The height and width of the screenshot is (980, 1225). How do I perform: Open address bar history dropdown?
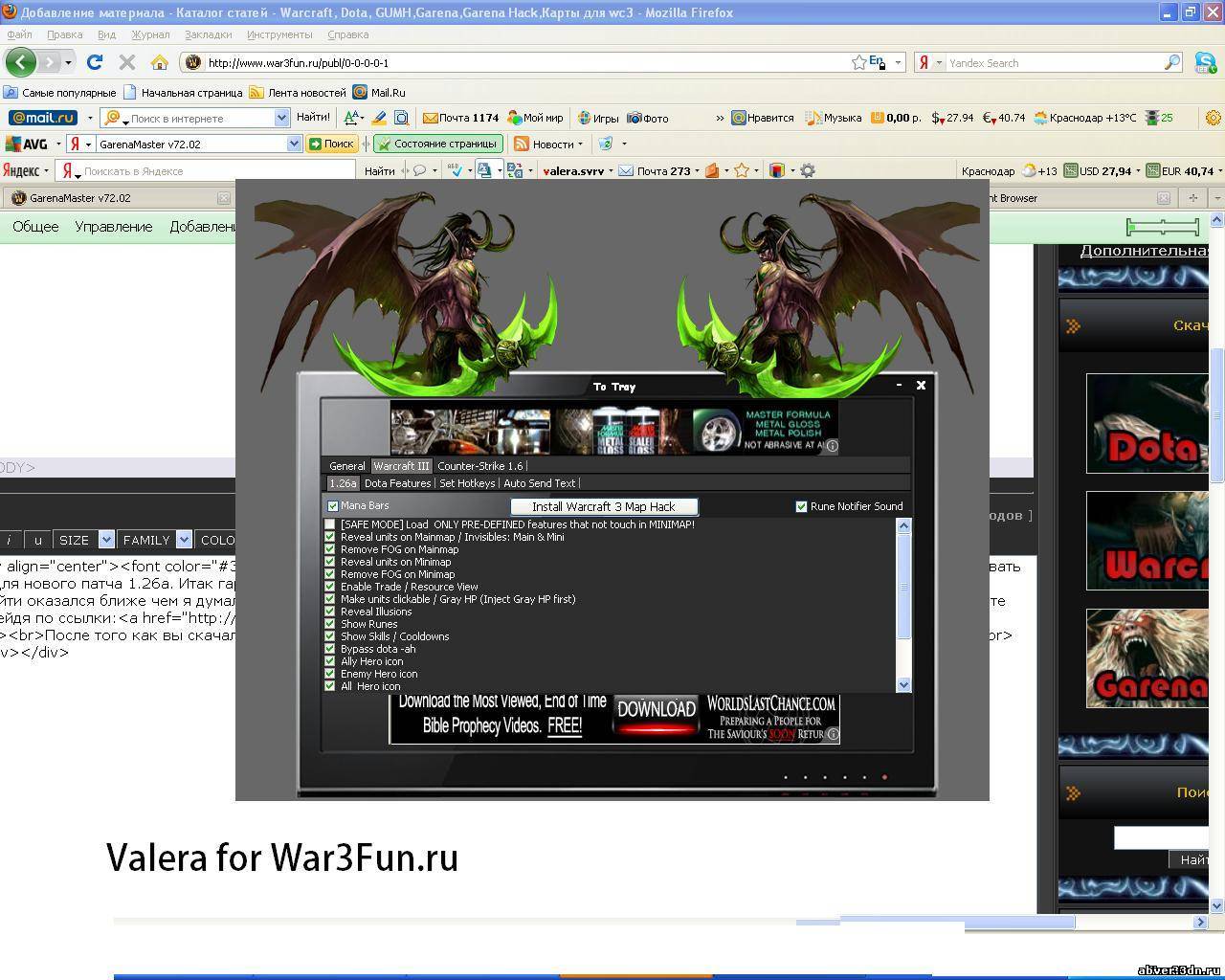898,62
